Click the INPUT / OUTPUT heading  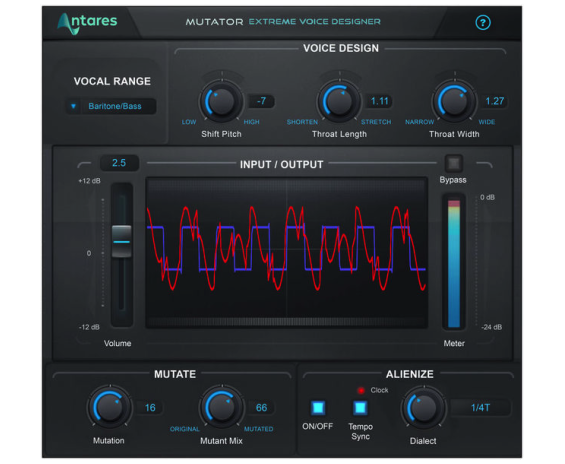(x=281, y=165)
